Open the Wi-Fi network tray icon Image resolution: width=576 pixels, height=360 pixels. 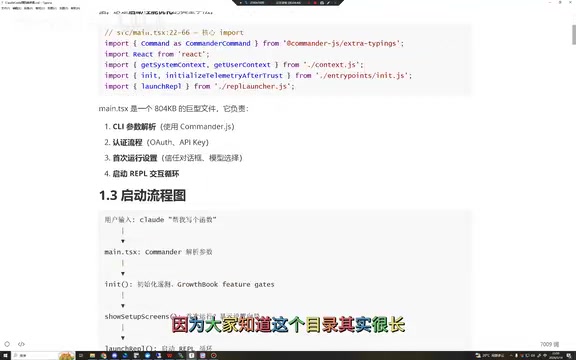(544, 355)
